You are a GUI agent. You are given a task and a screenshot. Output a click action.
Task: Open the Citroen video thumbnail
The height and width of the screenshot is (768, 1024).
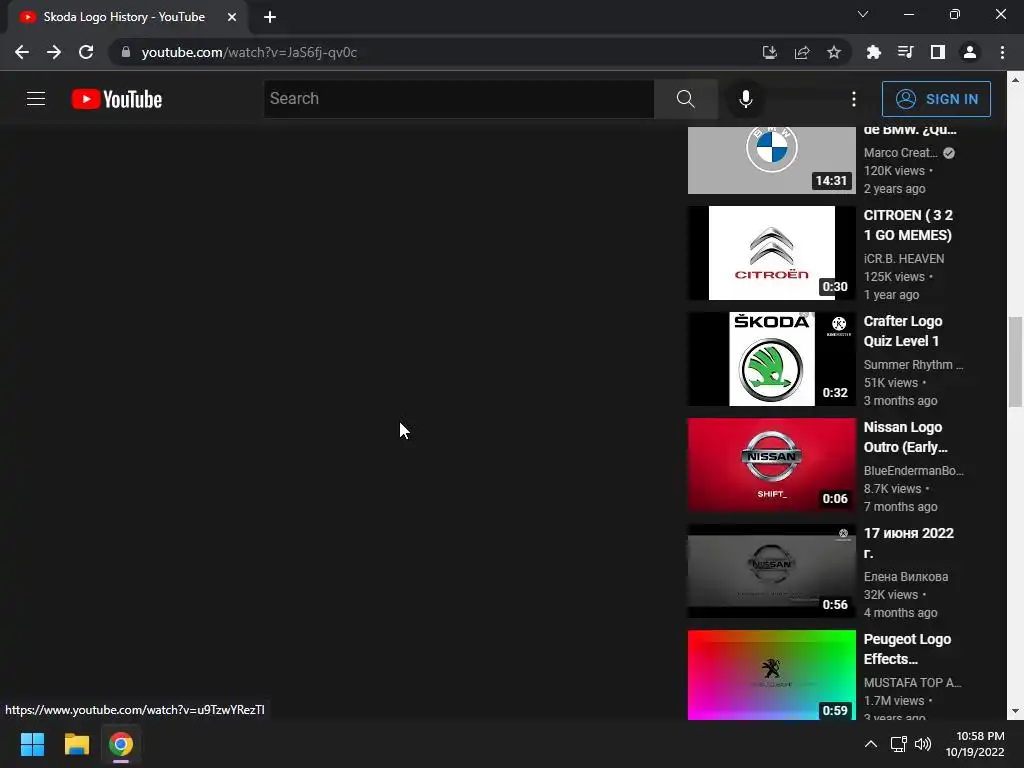[771, 253]
